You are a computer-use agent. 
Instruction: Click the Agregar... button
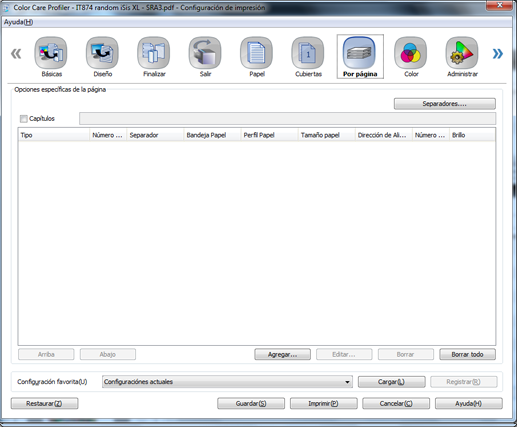tap(282, 354)
